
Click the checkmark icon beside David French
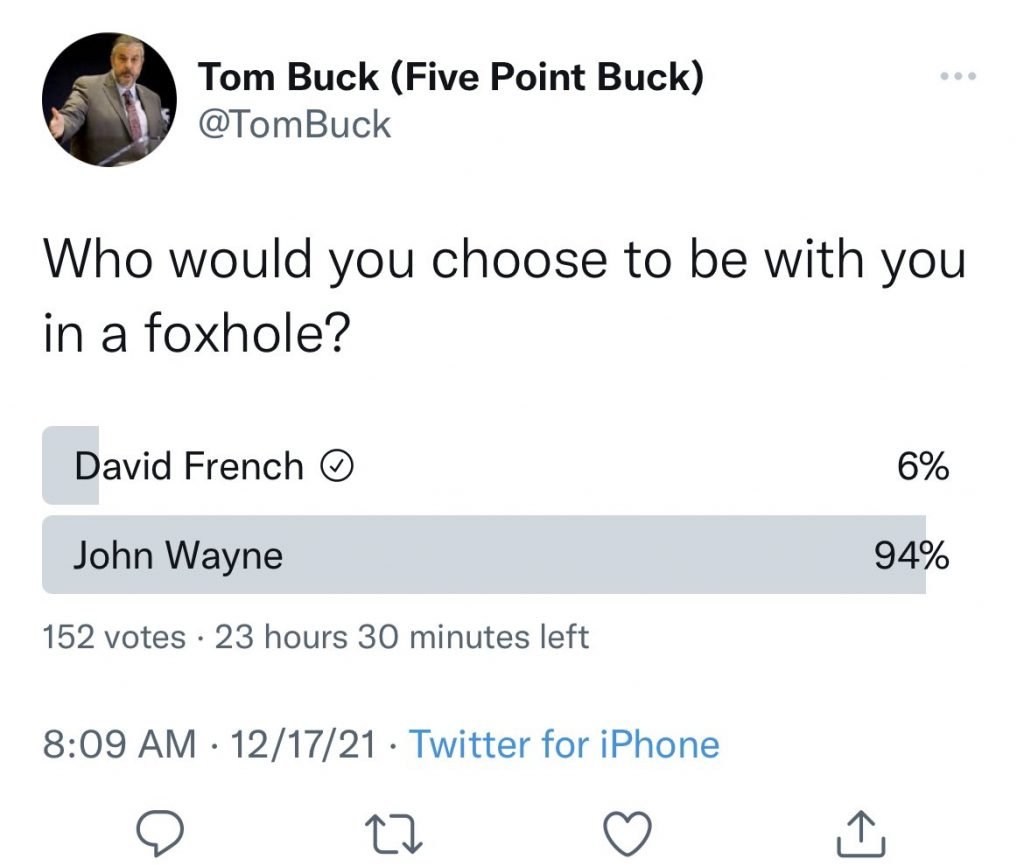(337, 466)
